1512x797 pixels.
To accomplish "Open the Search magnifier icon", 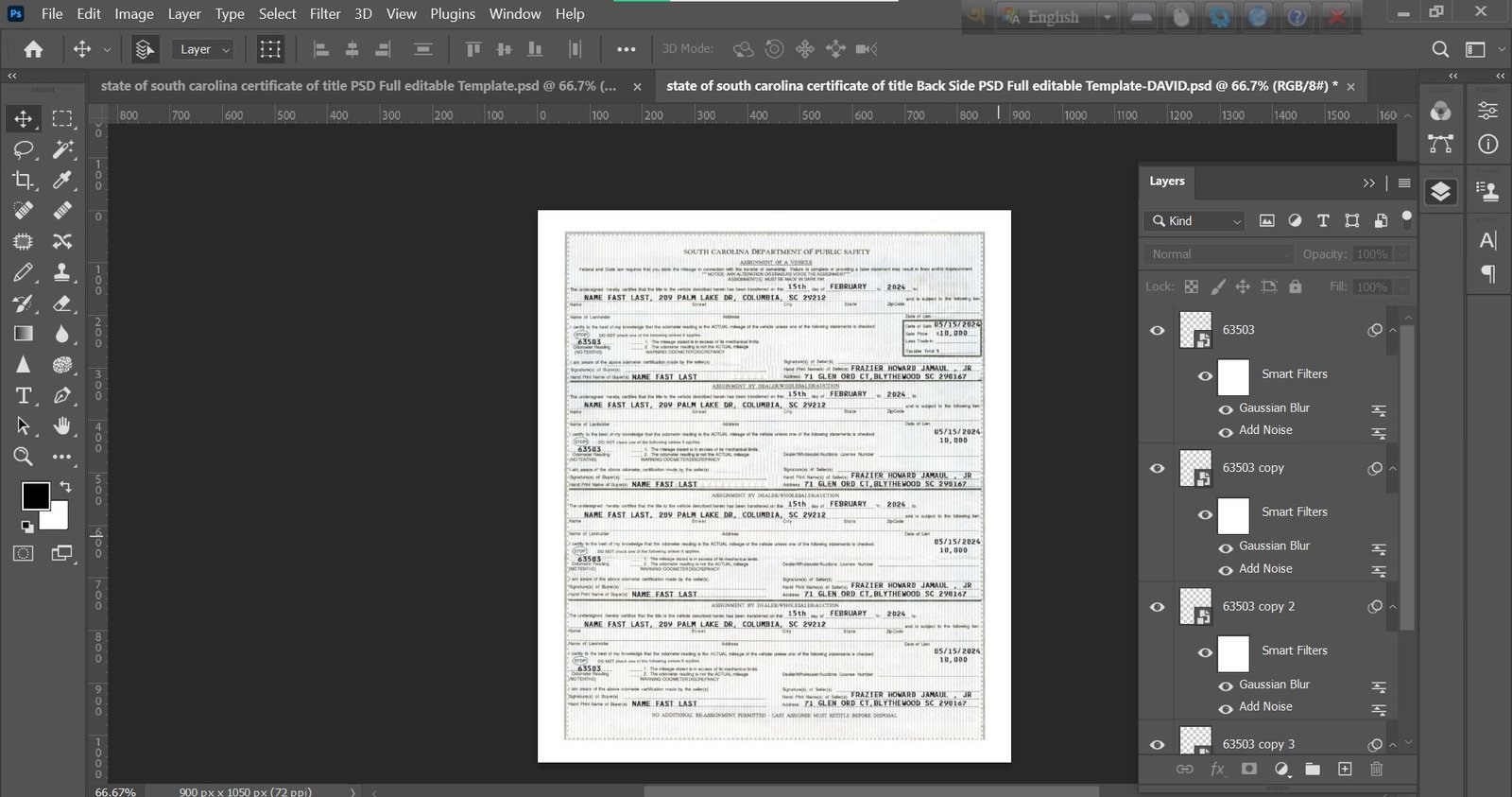I will (x=1440, y=49).
